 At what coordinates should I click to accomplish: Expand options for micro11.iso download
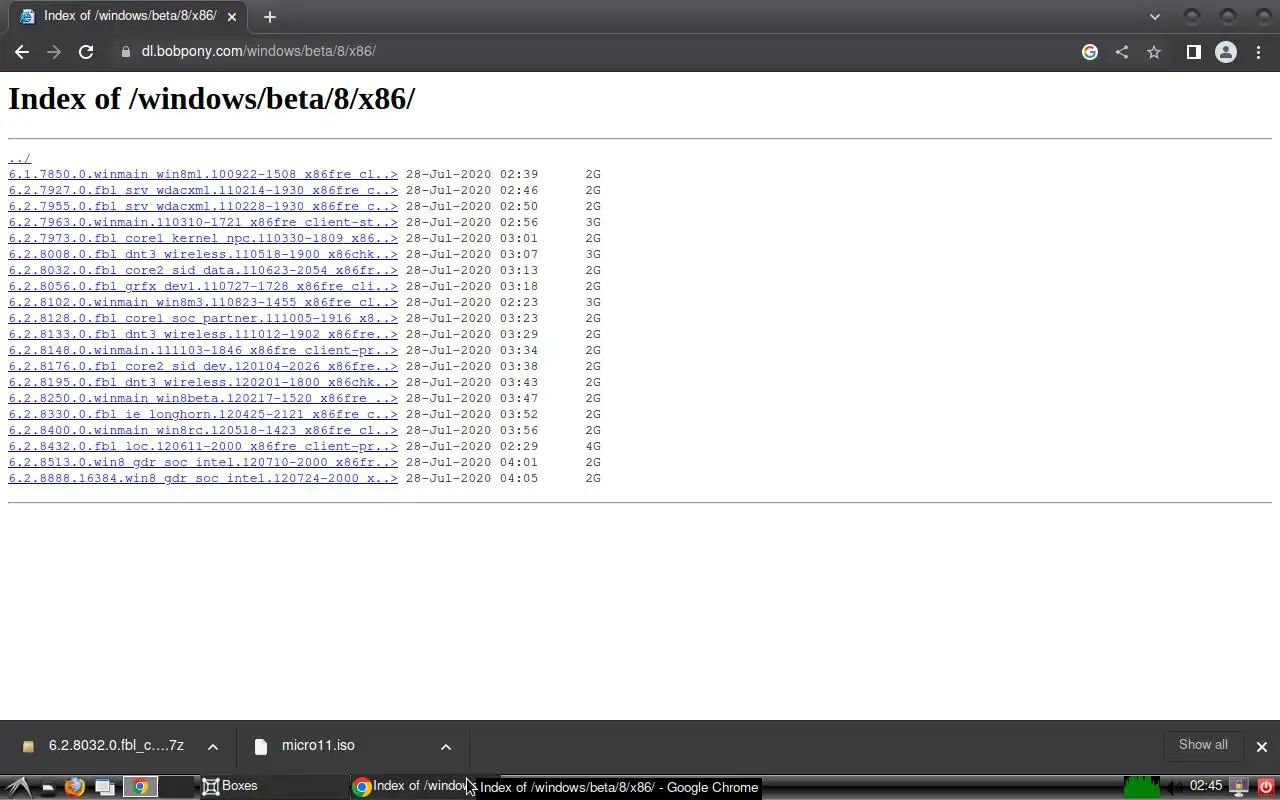click(446, 746)
